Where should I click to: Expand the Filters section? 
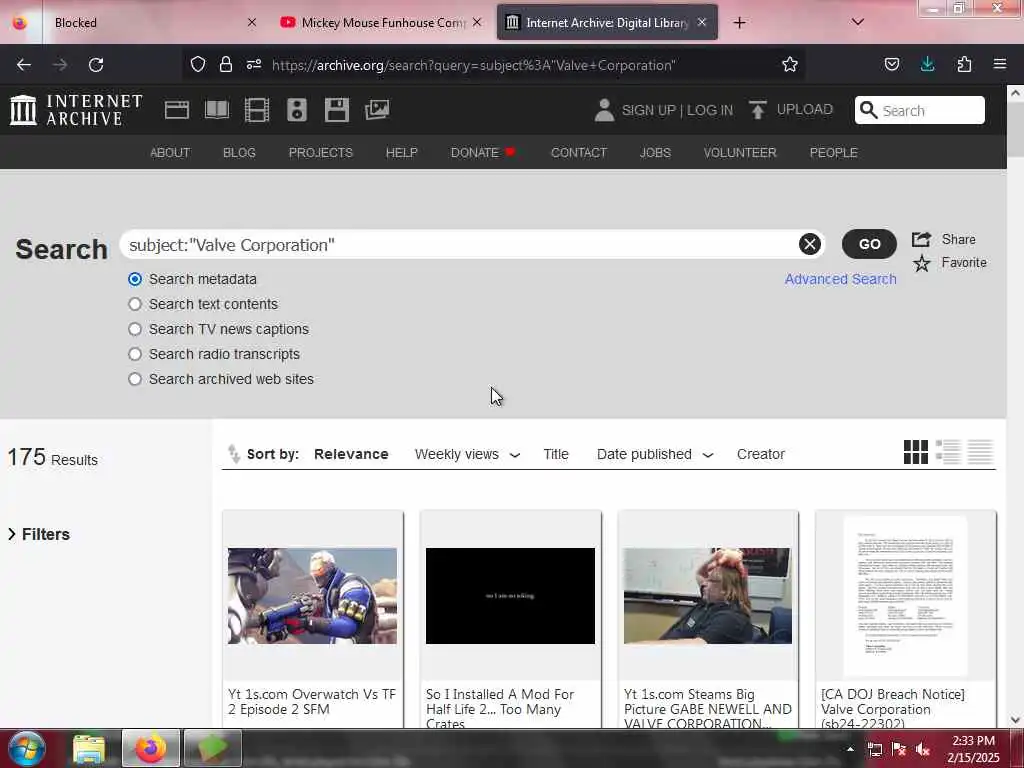pos(39,534)
